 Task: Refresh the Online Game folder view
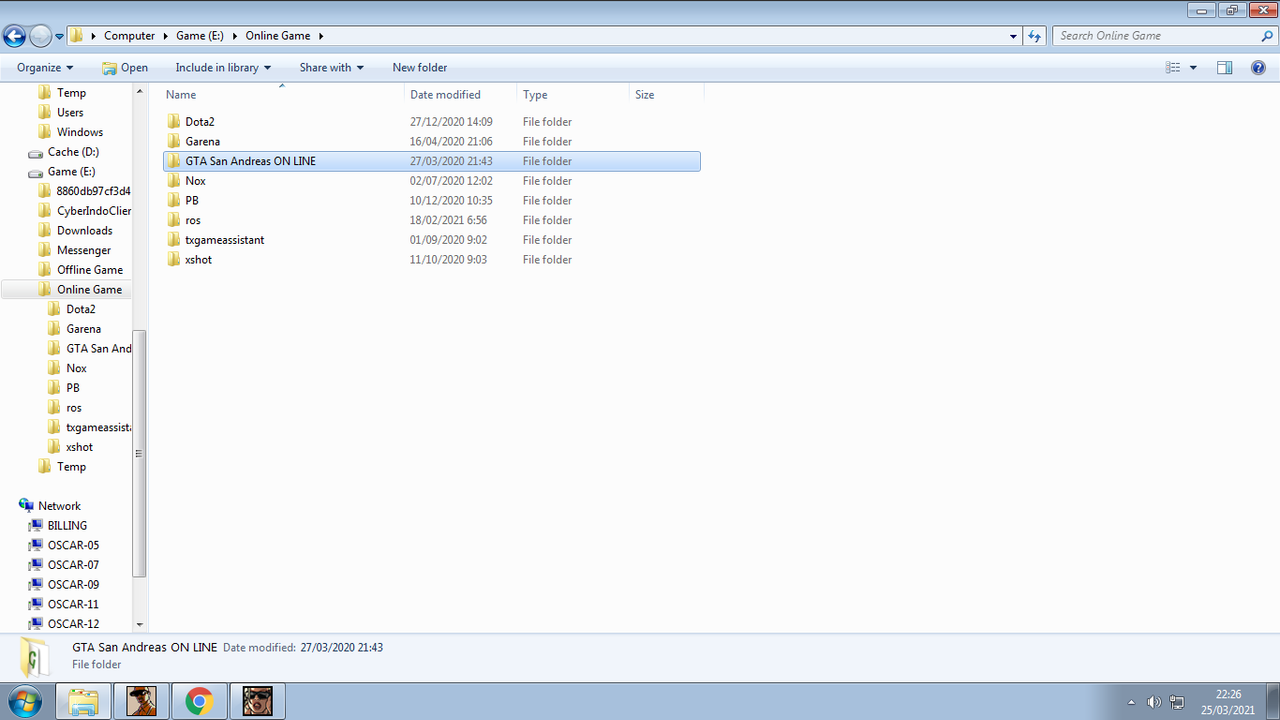tap(1035, 36)
